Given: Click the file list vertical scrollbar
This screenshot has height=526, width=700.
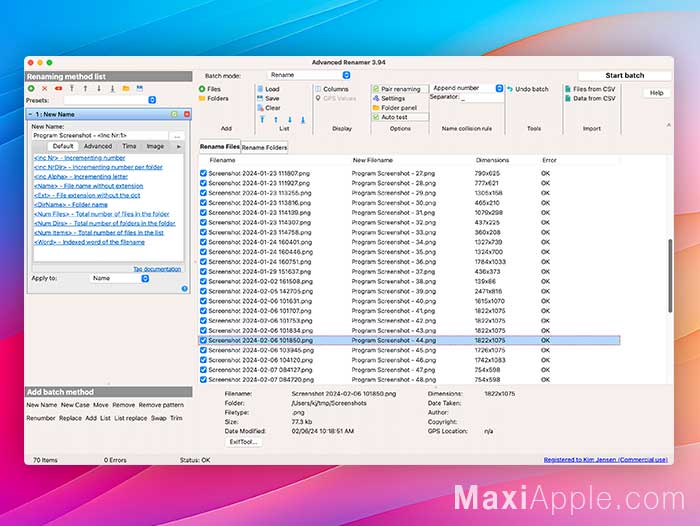Looking at the screenshot, I should coord(670,276).
